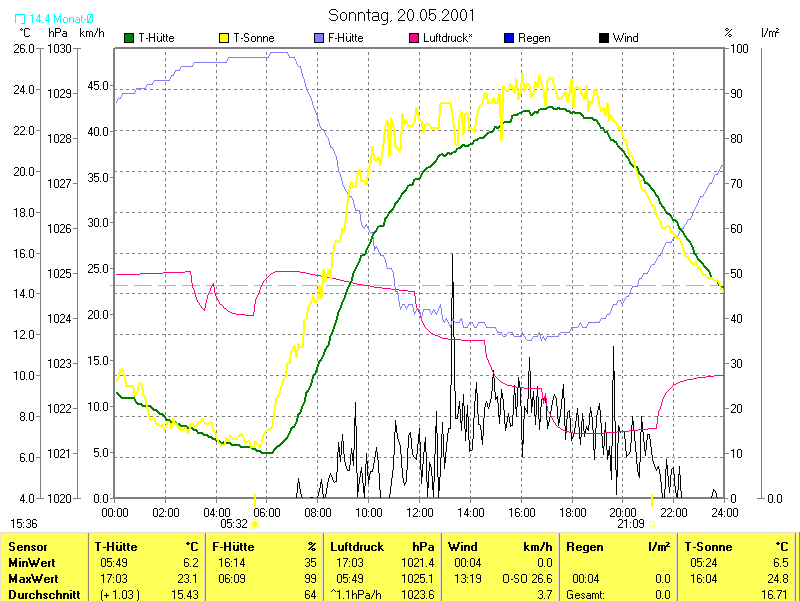Click the 12:00 time axis label
The height and width of the screenshot is (601, 800).
(x=419, y=512)
